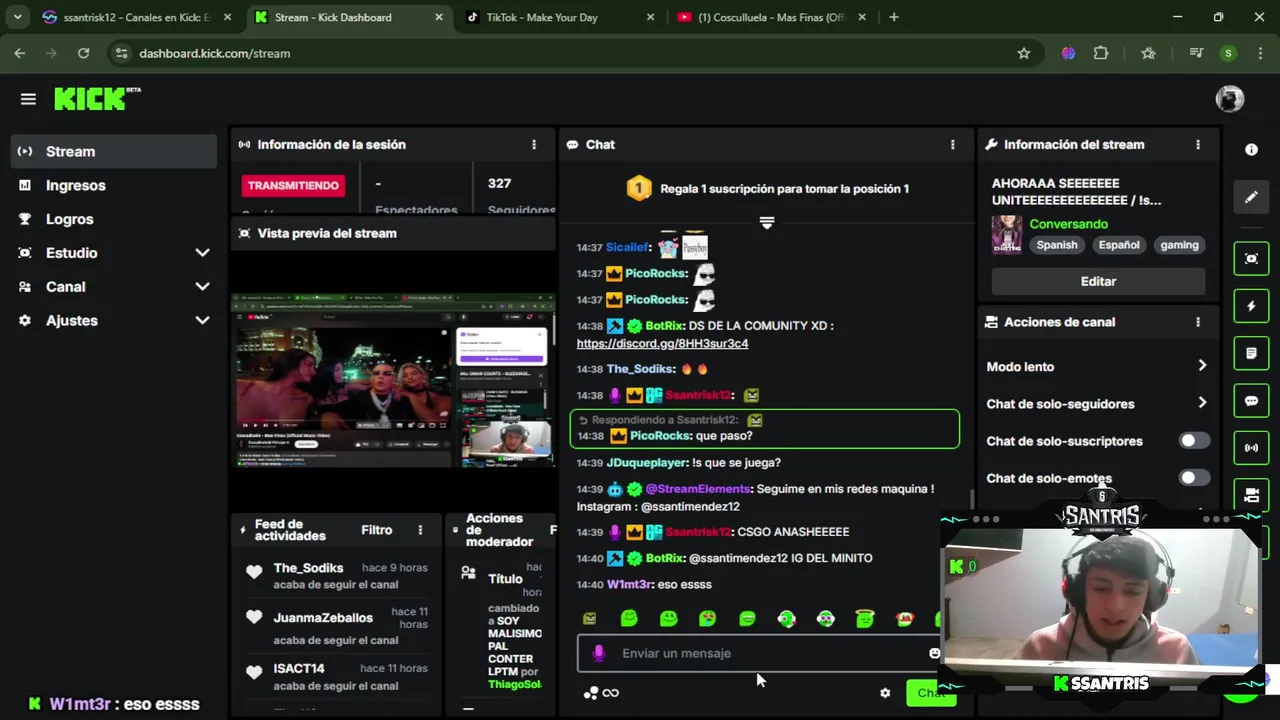Reload the dashboard page
1280x720 pixels.
point(83,53)
